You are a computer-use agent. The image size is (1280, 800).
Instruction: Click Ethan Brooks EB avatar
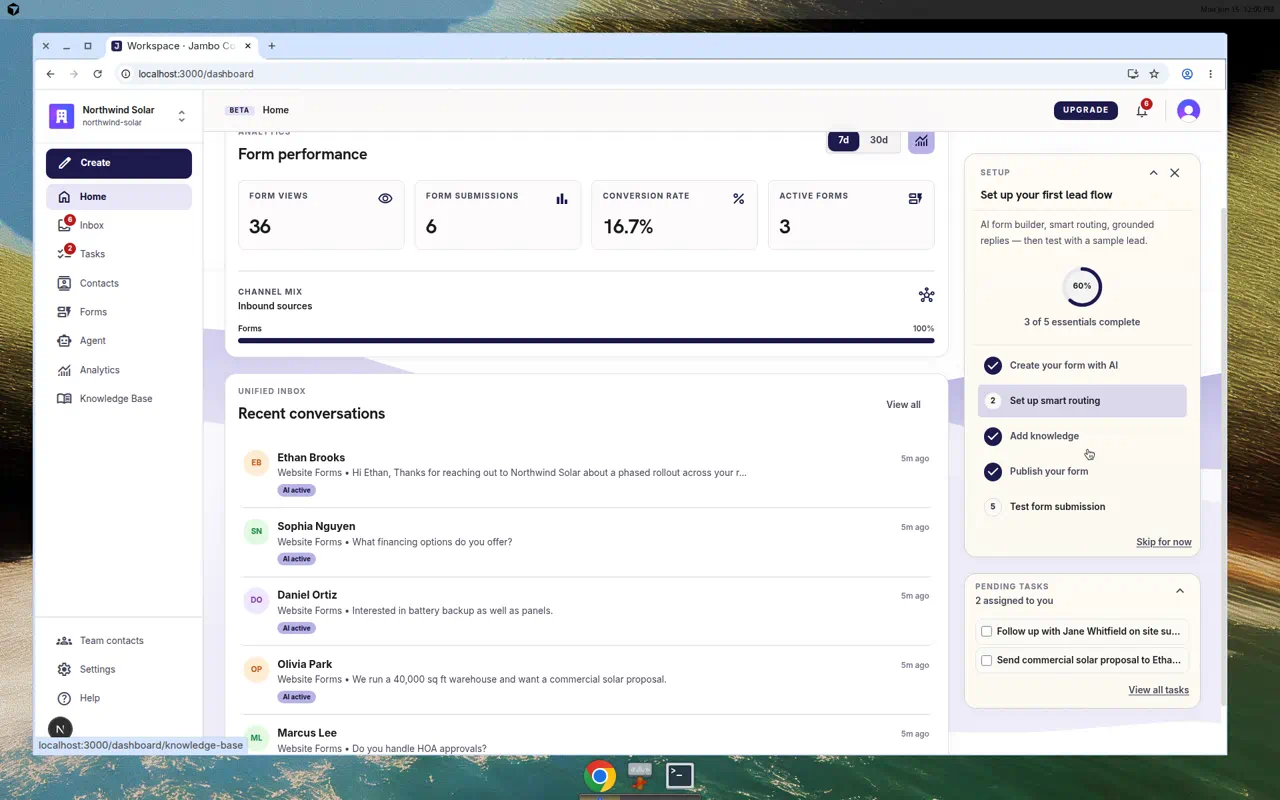(x=256, y=463)
